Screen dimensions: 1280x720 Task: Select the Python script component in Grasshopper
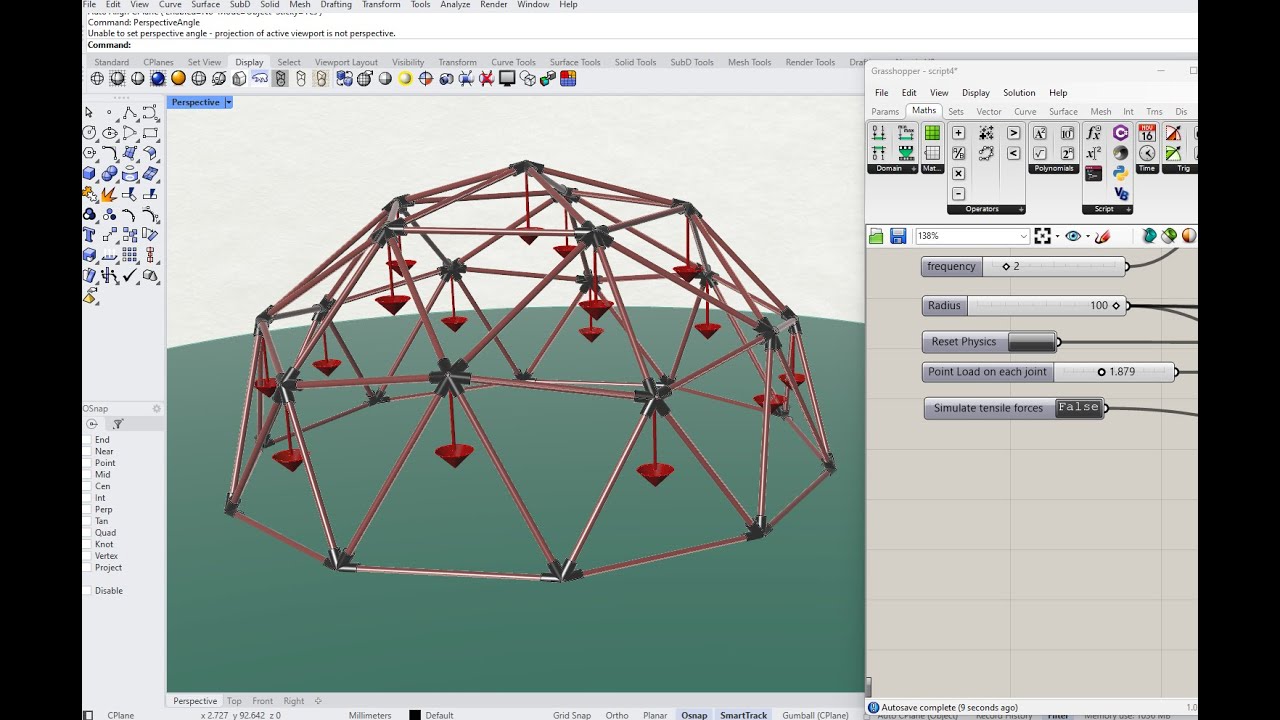tap(1120, 174)
